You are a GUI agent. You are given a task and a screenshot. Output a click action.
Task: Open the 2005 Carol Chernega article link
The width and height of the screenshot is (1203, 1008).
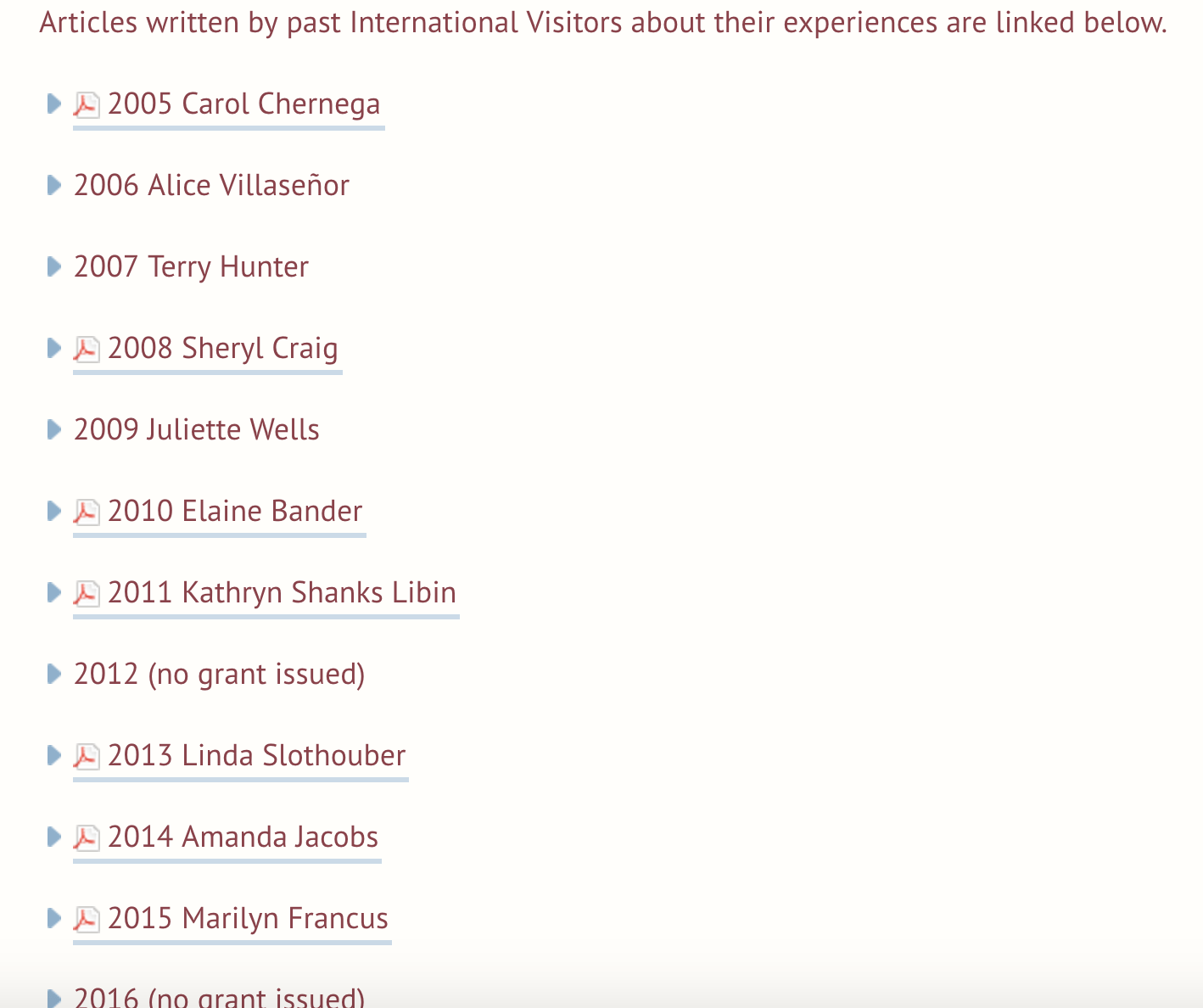(x=243, y=104)
